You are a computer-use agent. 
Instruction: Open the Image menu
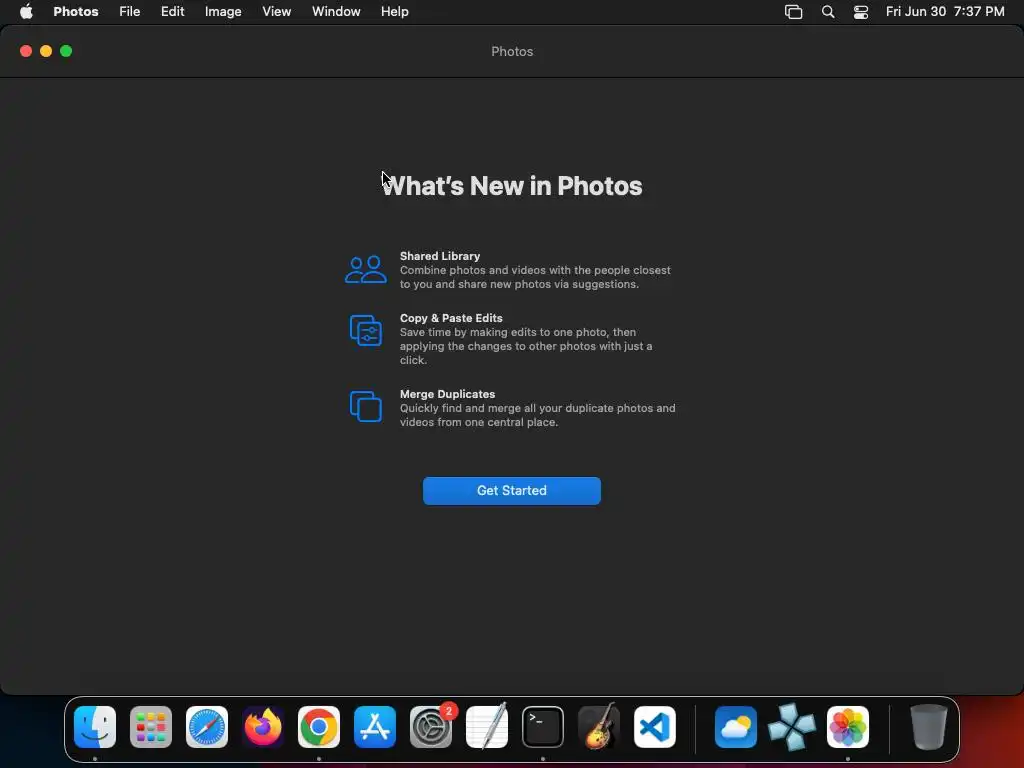[x=223, y=11]
